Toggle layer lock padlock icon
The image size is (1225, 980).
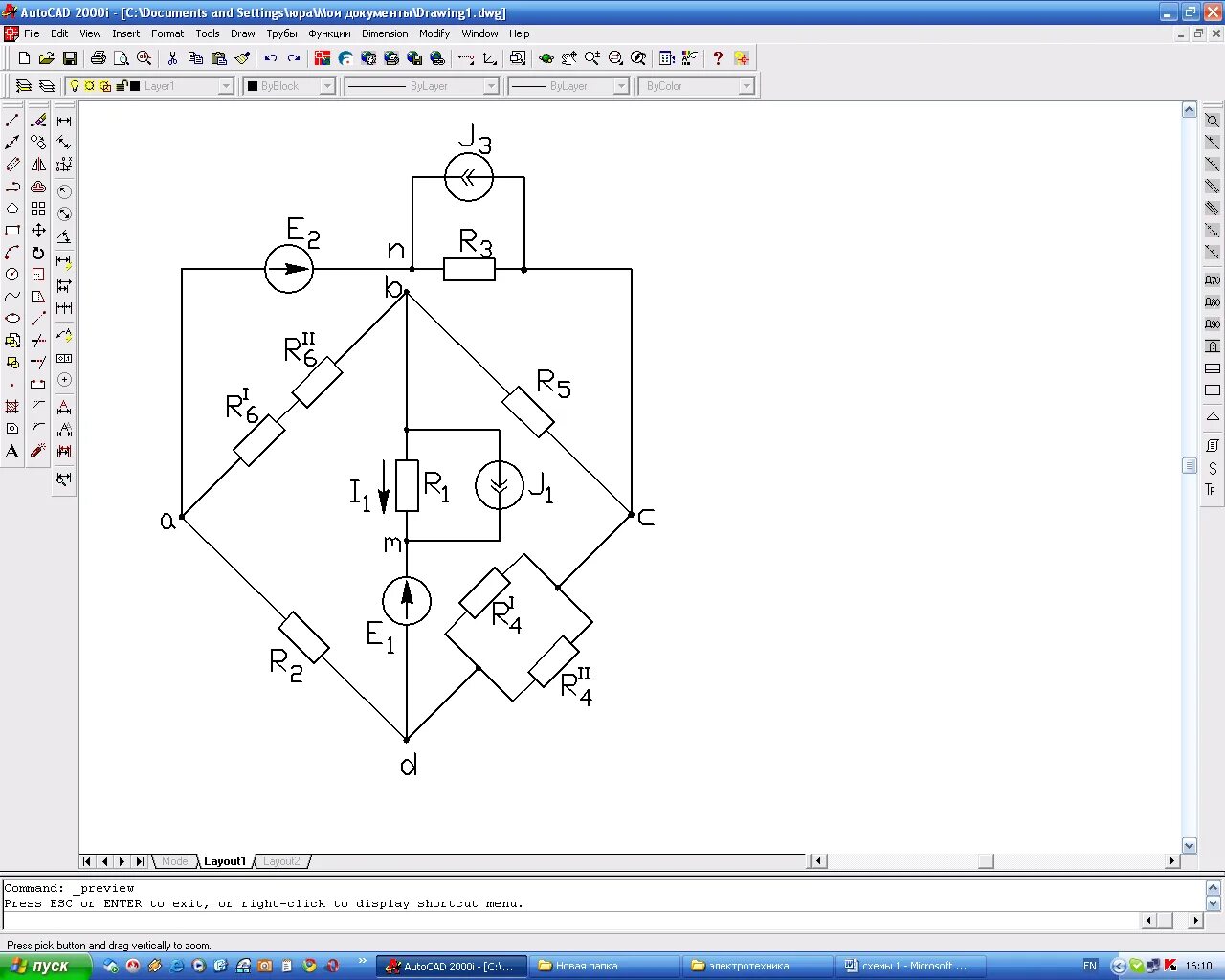[122, 86]
